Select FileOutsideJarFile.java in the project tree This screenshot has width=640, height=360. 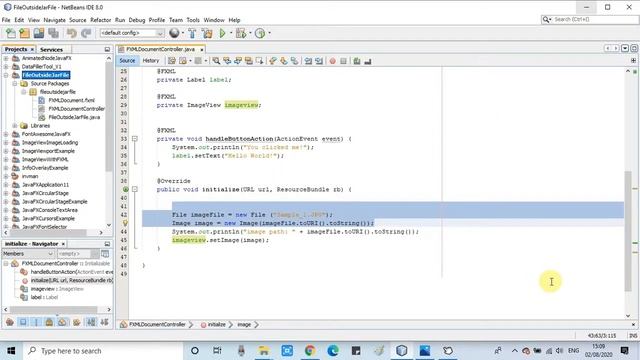(x=74, y=117)
